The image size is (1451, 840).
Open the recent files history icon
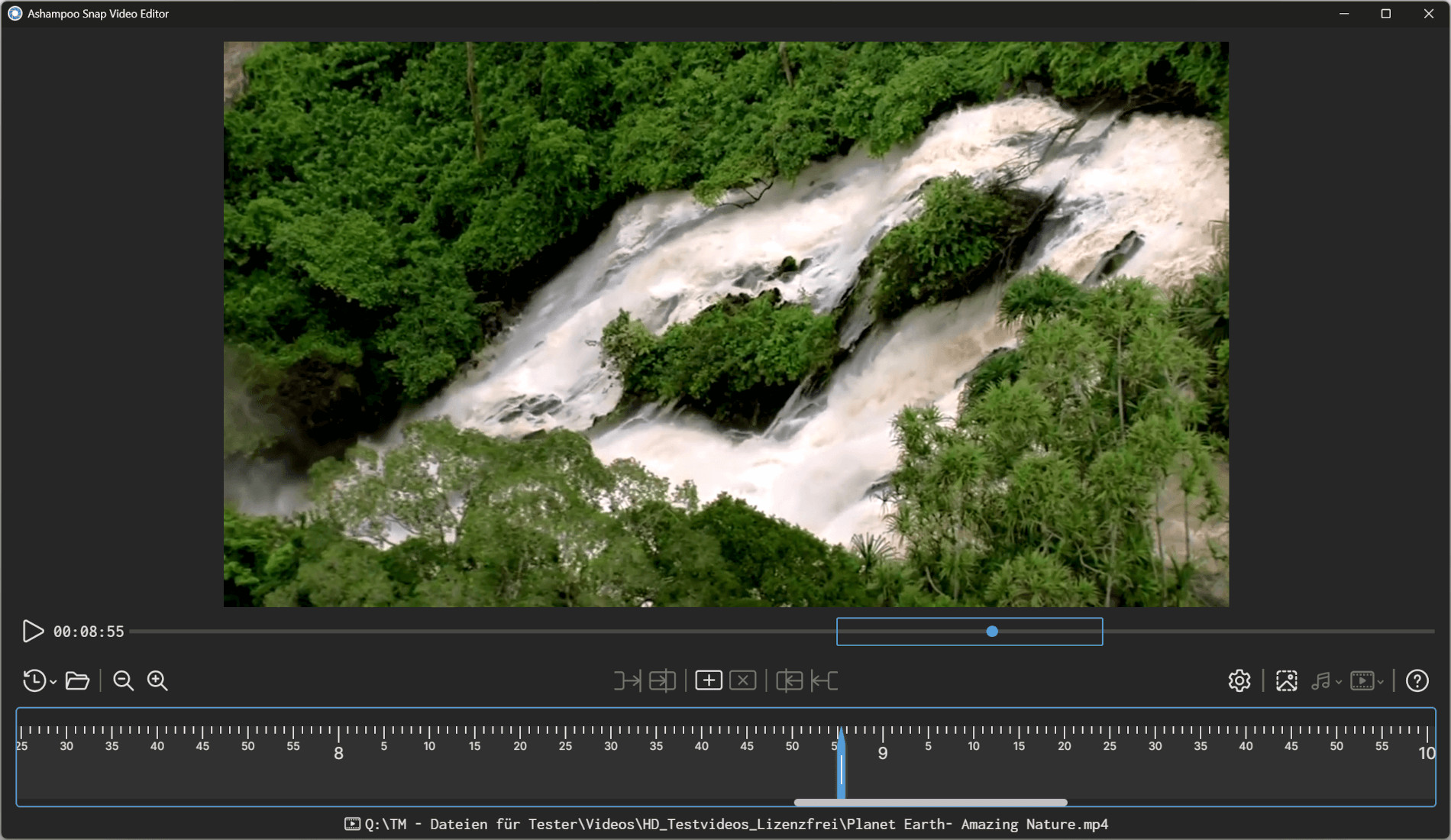tap(34, 680)
